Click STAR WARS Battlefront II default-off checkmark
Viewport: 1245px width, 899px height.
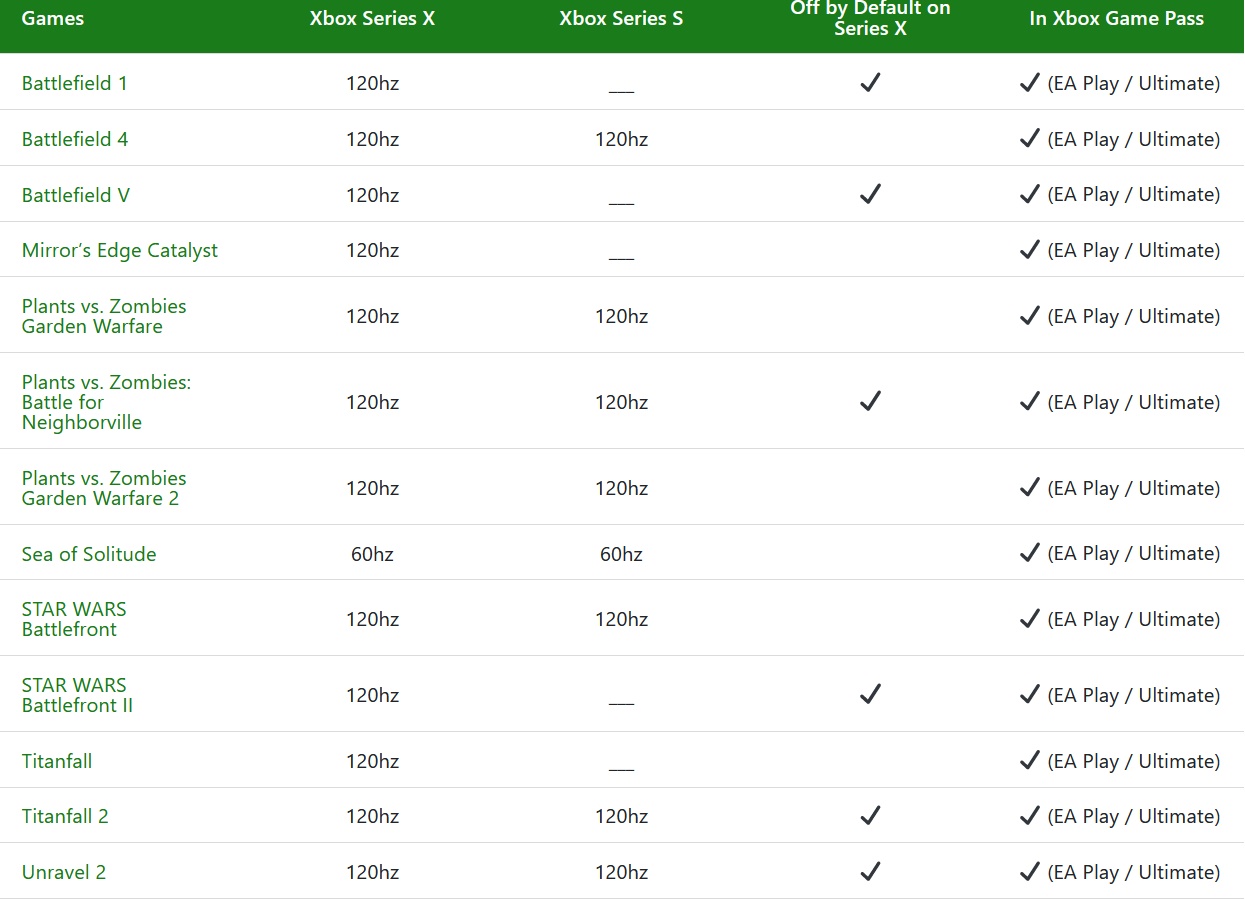tap(870, 694)
